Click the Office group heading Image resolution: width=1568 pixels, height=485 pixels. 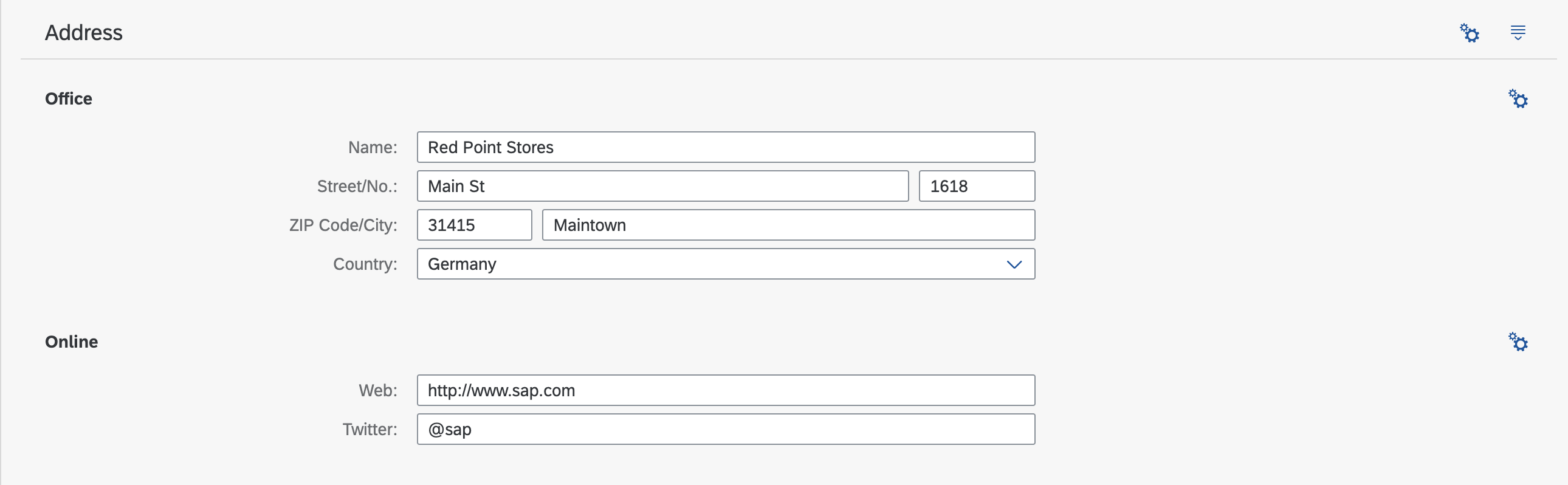click(69, 98)
